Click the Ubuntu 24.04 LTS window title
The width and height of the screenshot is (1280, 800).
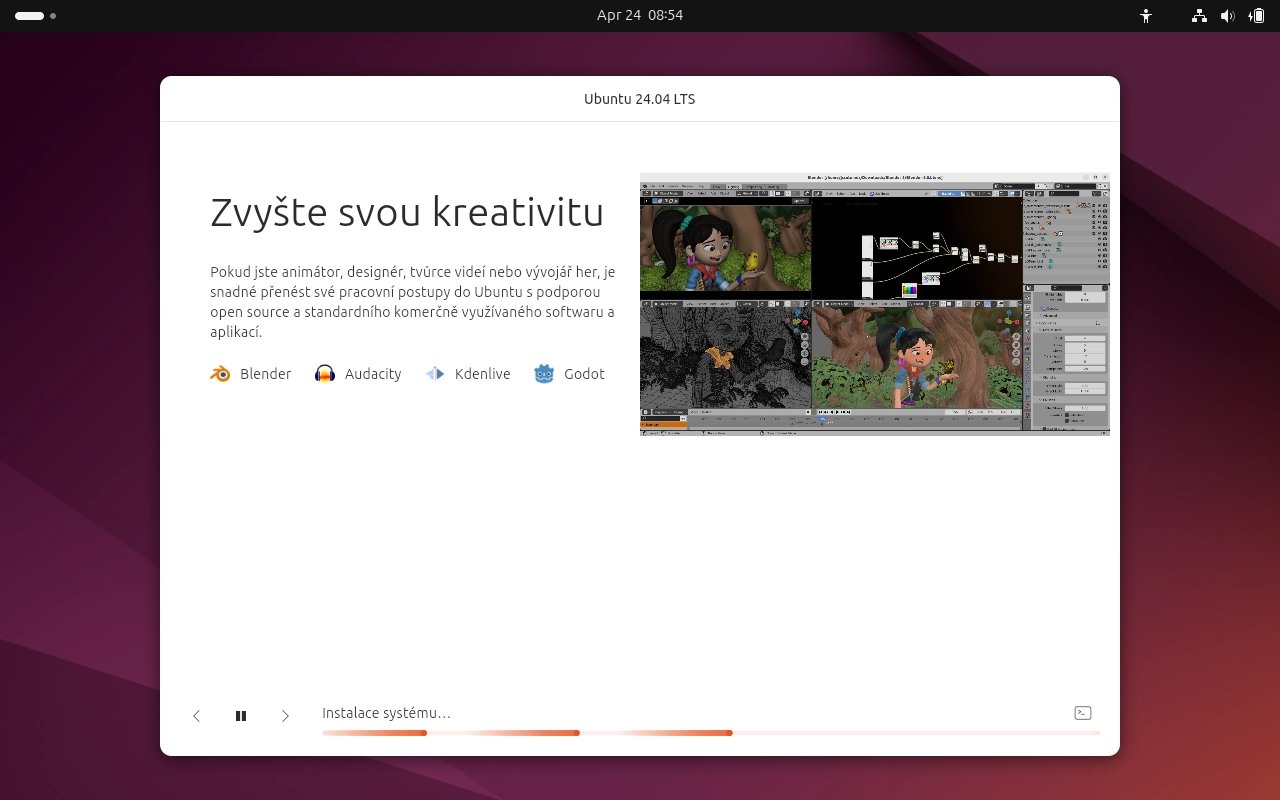pyautogui.click(x=640, y=99)
